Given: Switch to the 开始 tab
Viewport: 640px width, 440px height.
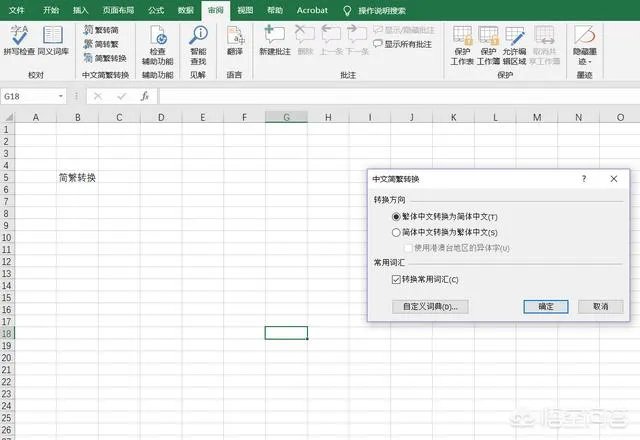Looking at the screenshot, I should [51, 10].
